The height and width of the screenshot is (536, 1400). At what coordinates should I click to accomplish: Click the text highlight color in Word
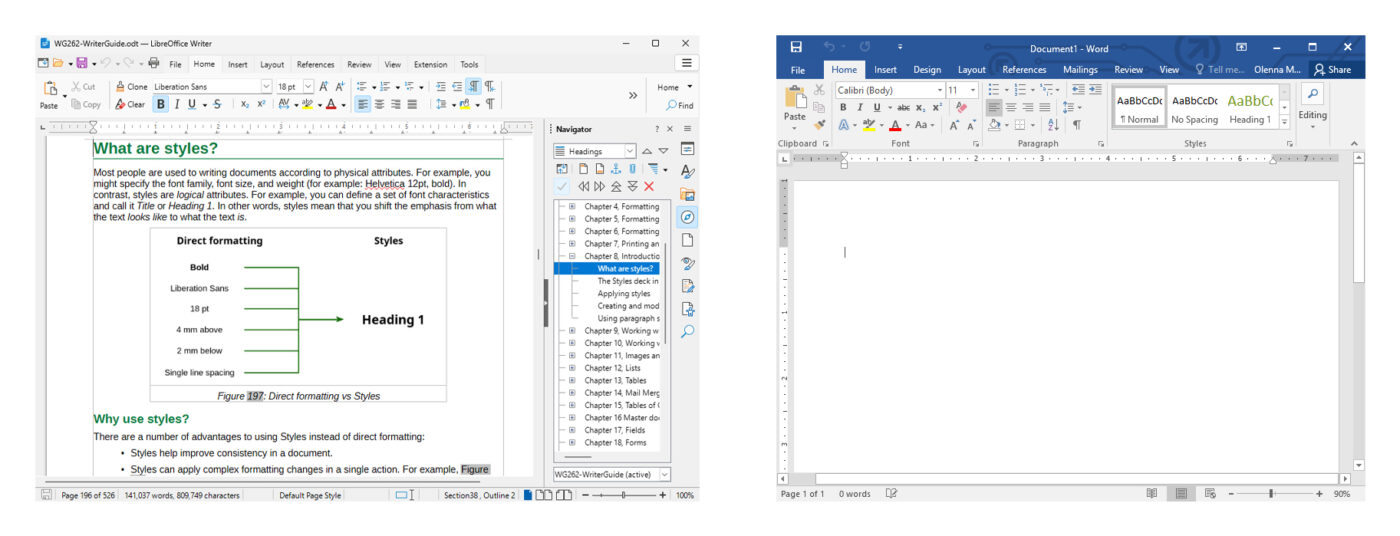pyautogui.click(x=869, y=125)
